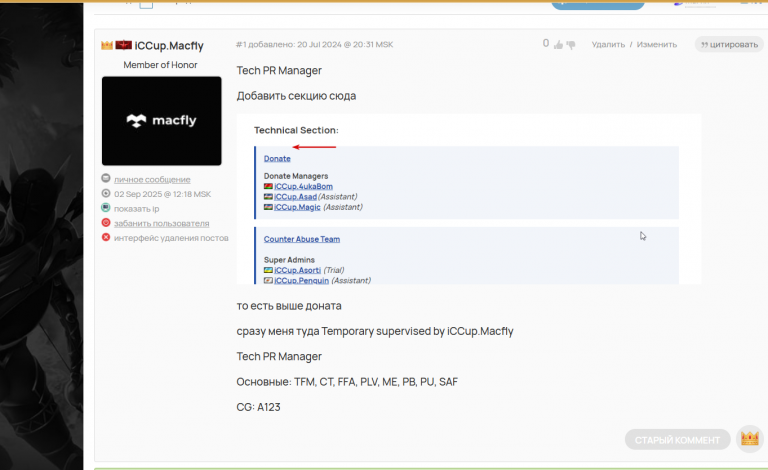This screenshot has width=768, height=470.
Task: Click the СТАРЫЙ КОММЕНТ button
Action: coord(677,440)
